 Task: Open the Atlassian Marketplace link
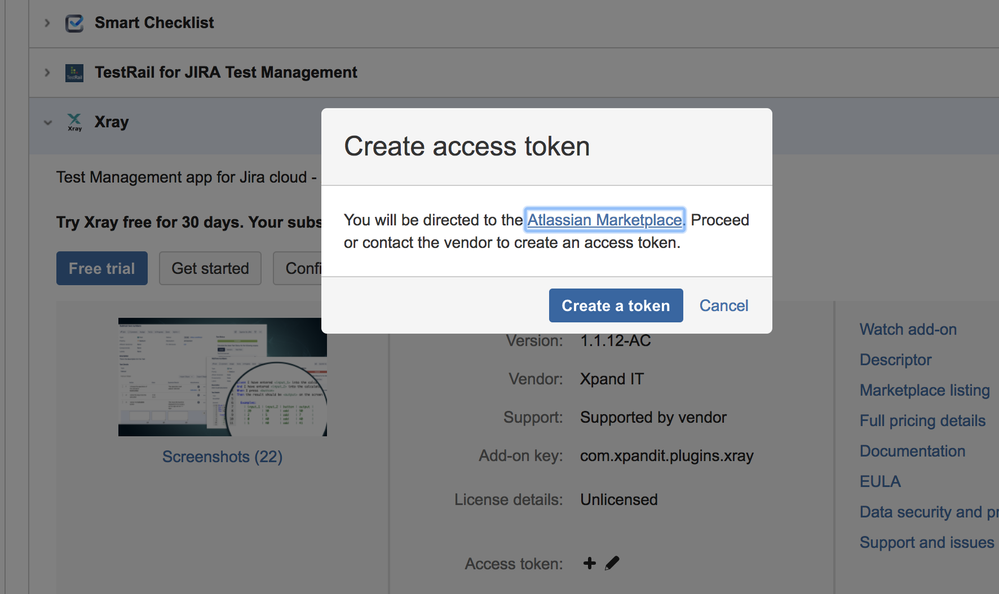coord(605,220)
